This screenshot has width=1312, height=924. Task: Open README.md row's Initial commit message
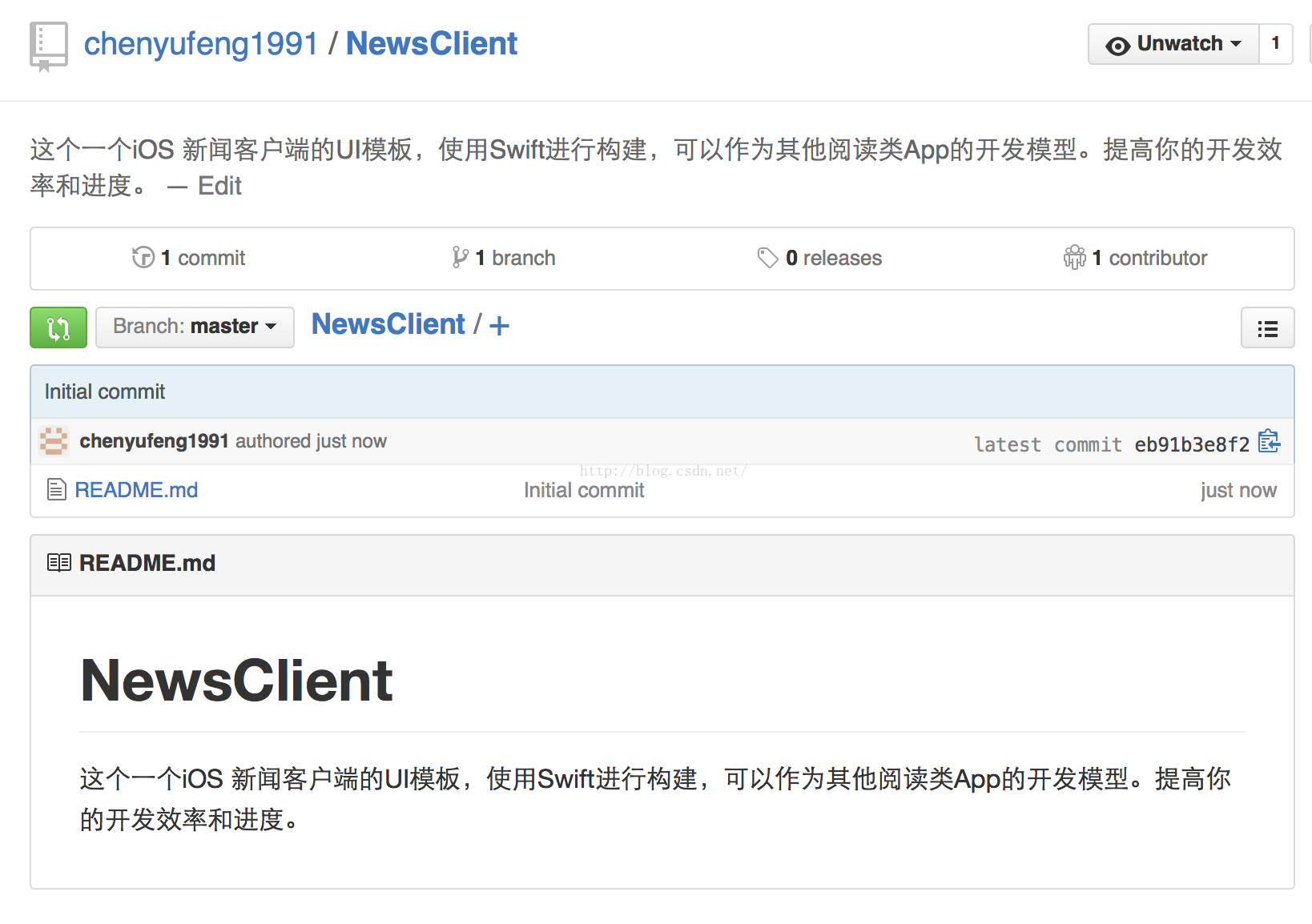pos(584,490)
